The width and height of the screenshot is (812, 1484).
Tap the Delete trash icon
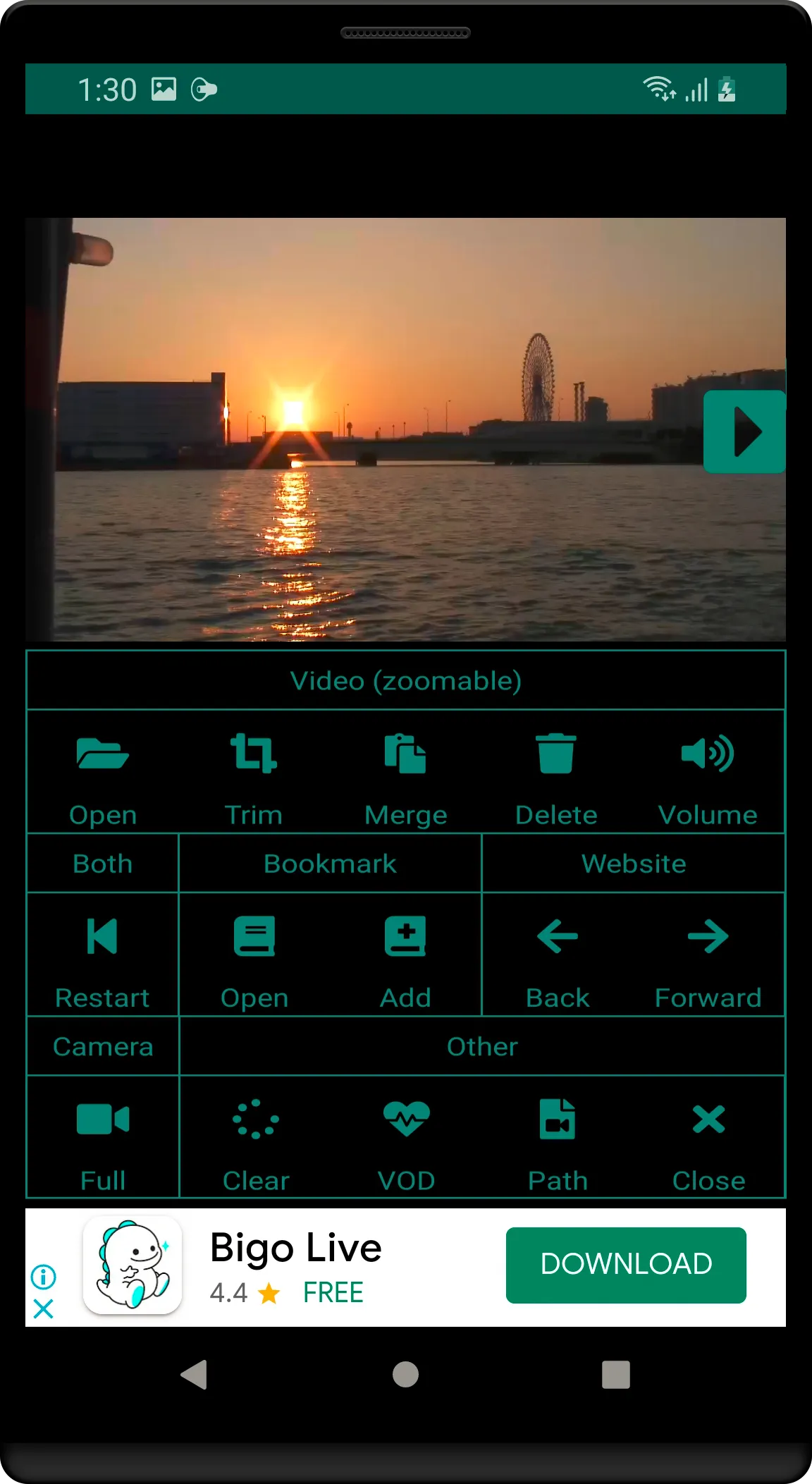pos(556,753)
